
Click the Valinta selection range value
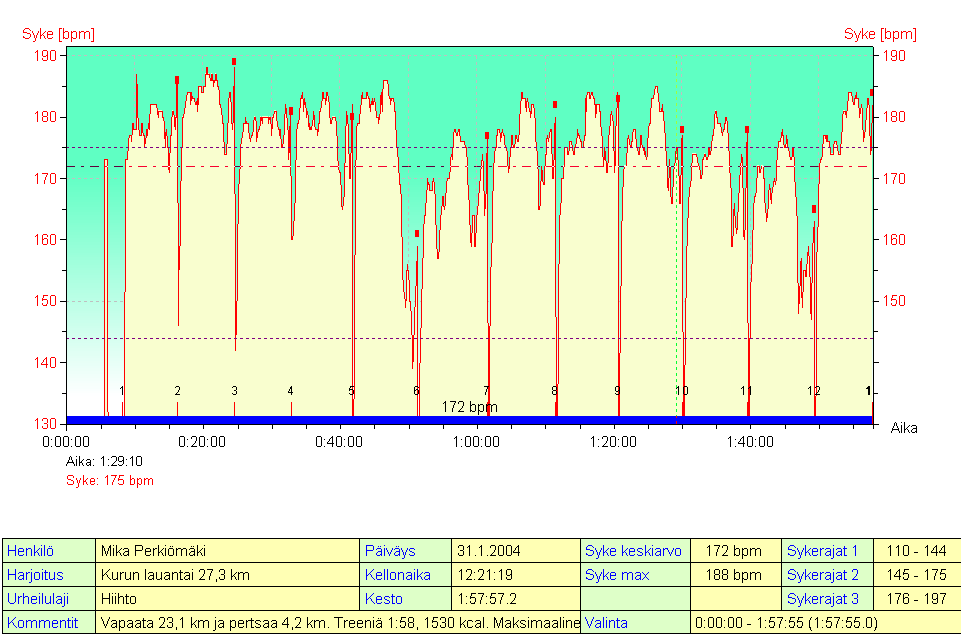tap(785, 623)
